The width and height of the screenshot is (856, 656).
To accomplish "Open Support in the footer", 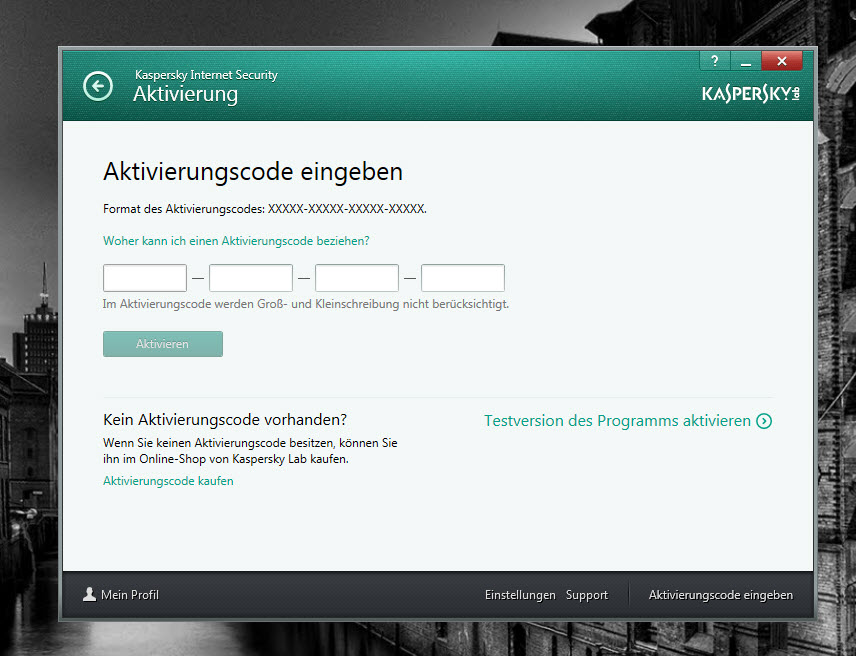I will click(x=587, y=595).
